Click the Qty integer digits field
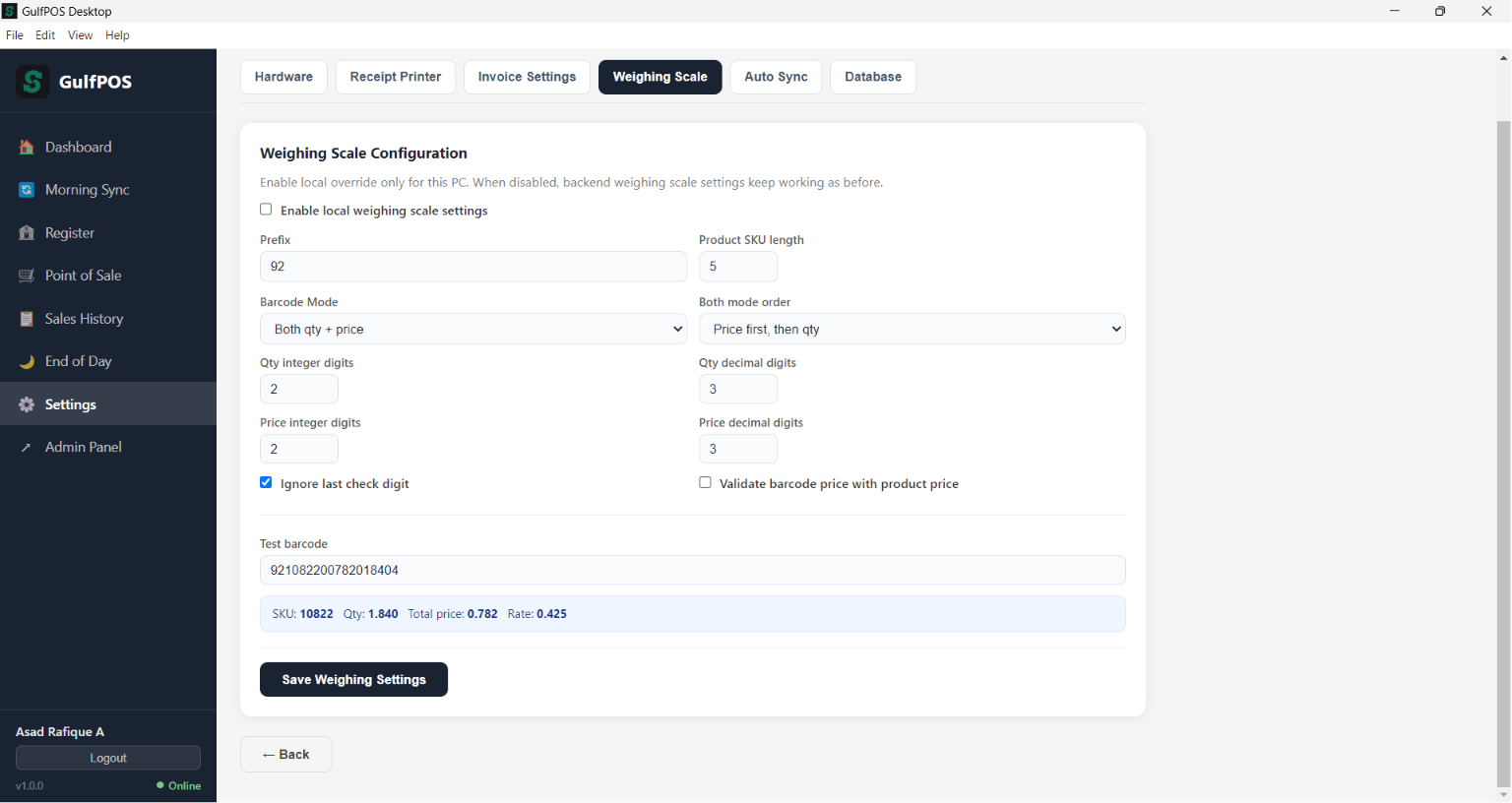 click(299, 389)
